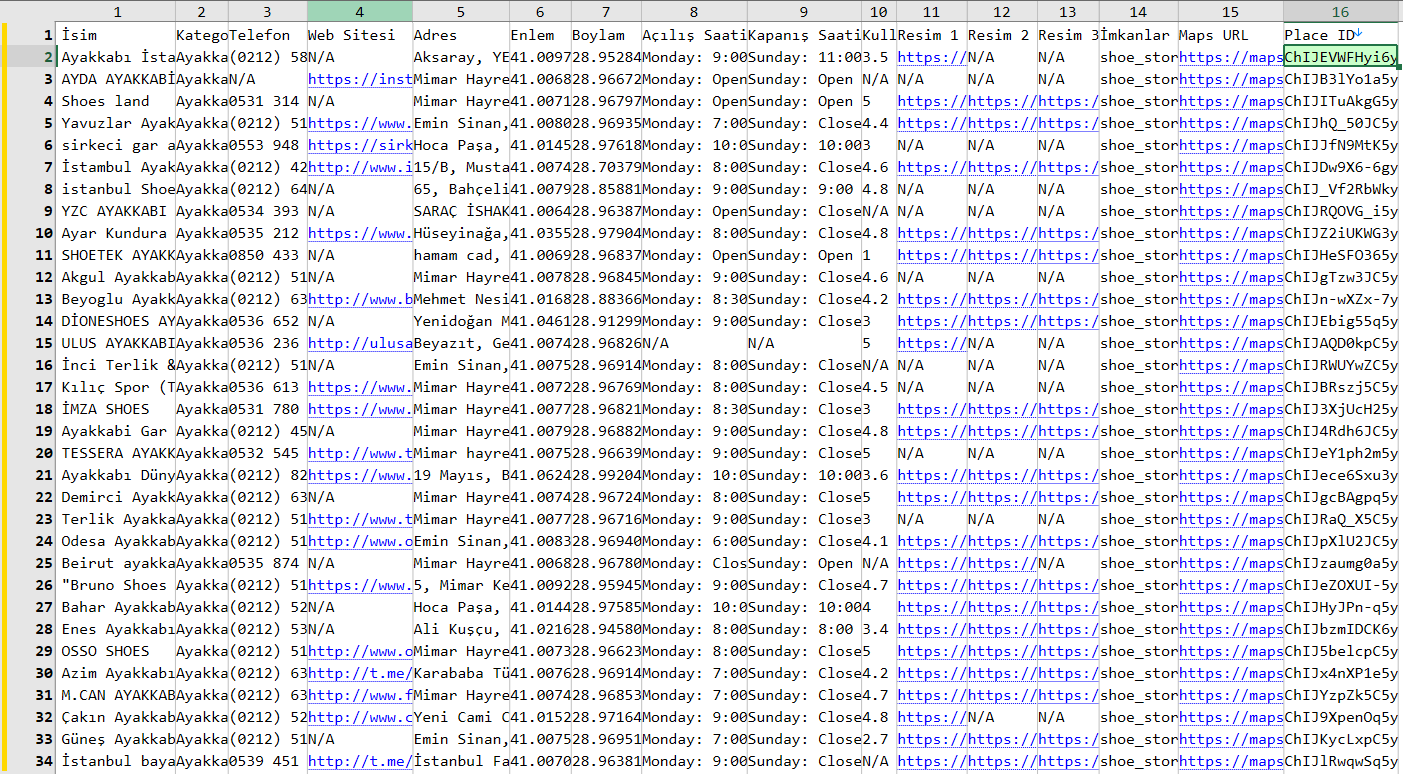Select the Karababa Tü address cell
The image size is (1403, 774).
(461, 673)
